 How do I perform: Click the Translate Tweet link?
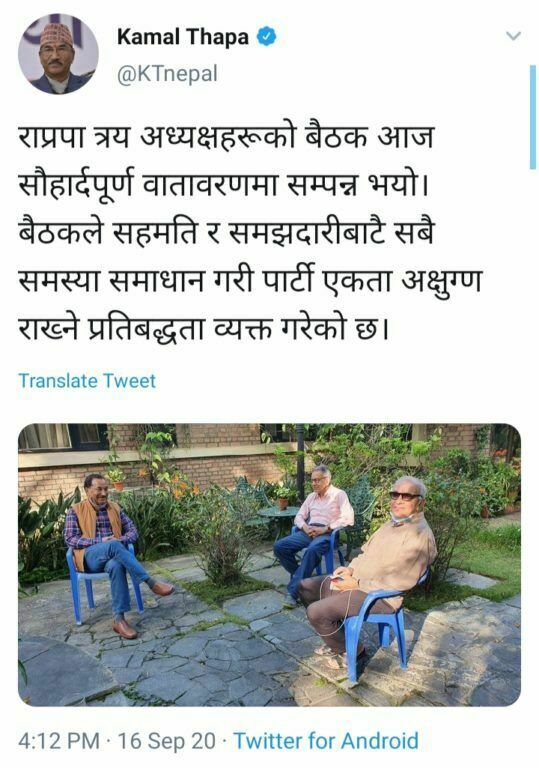pos(87,381)
